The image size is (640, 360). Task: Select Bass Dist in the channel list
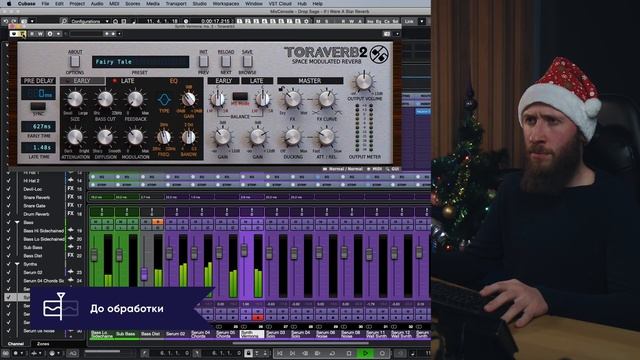[x=33, y=256]
